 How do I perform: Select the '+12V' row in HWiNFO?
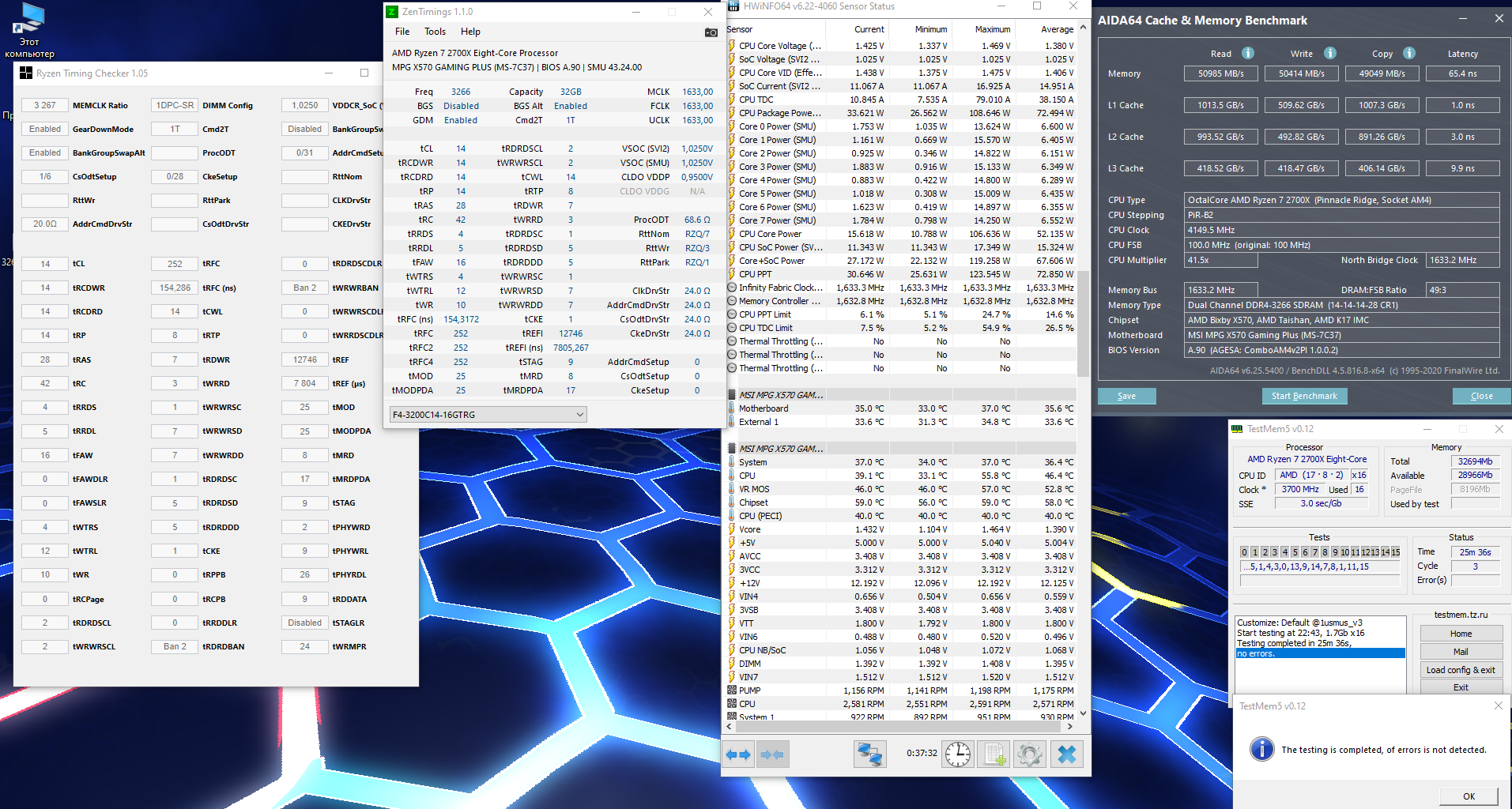[901, 583]
